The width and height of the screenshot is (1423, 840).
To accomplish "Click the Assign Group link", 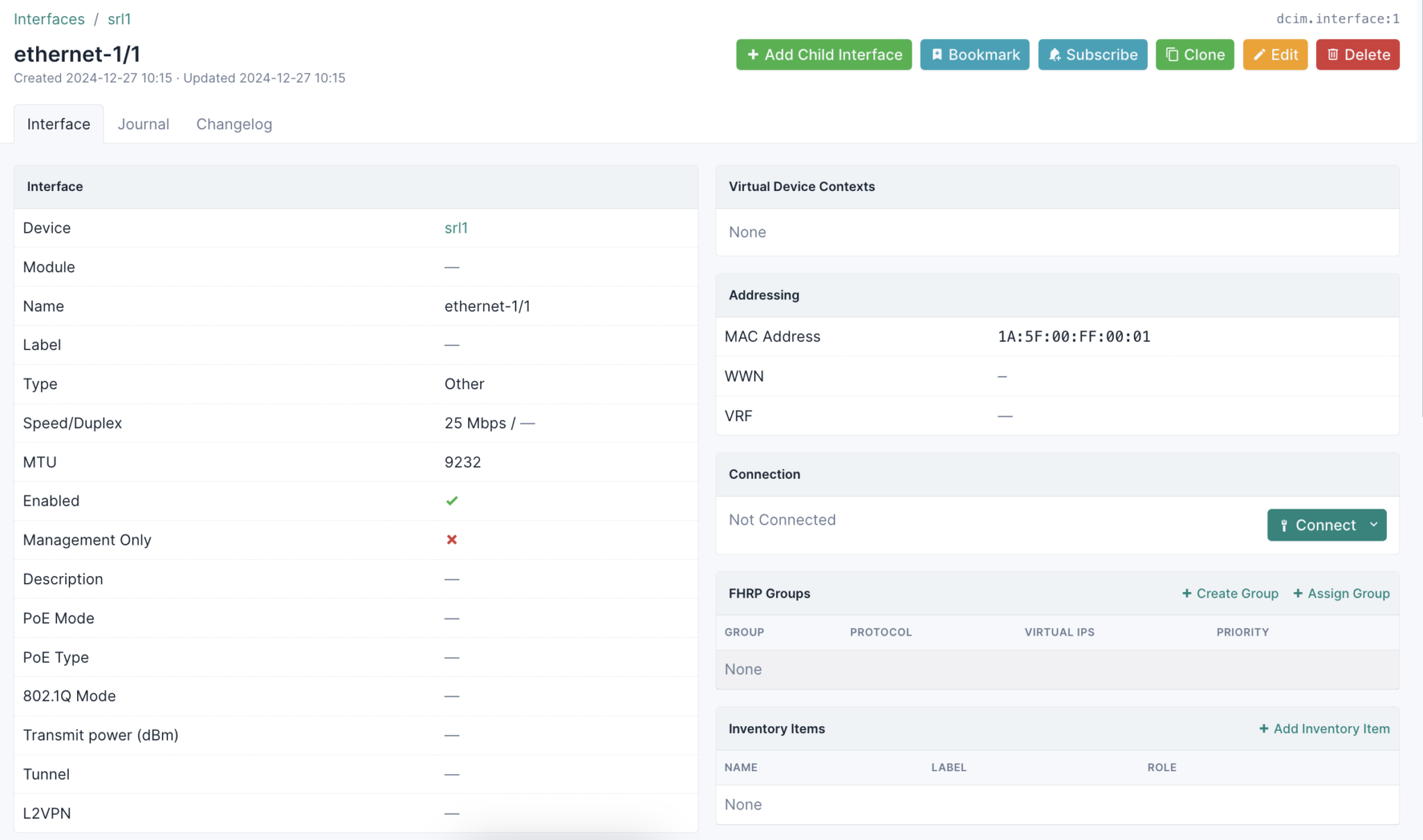I will pos(1341,593).
